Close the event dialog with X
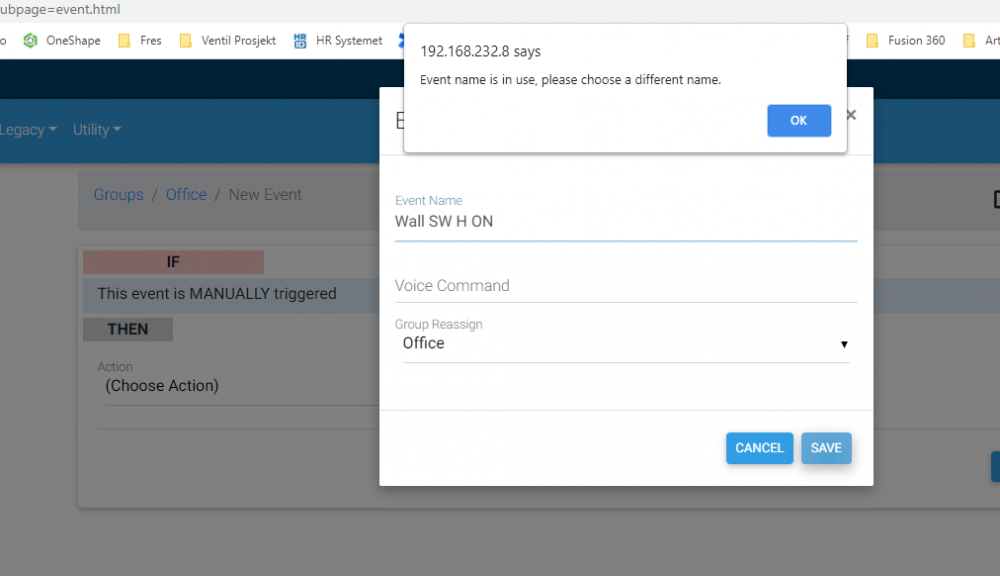1000x576 pixels. 851,115
